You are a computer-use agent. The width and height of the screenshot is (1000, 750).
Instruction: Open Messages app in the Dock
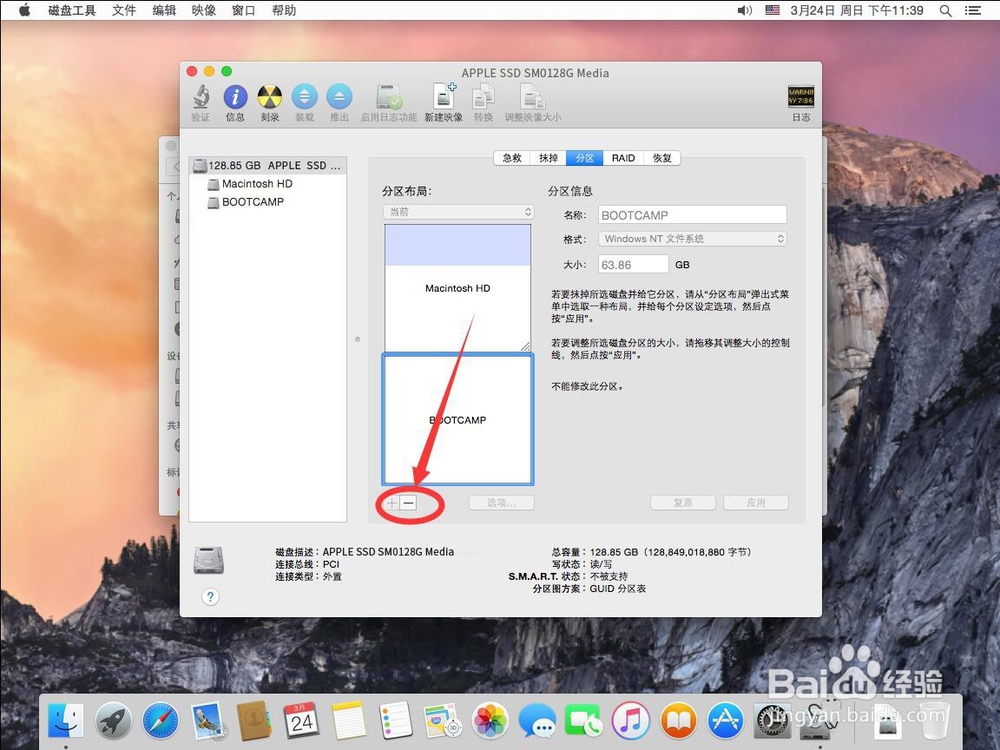coord(537,721)
